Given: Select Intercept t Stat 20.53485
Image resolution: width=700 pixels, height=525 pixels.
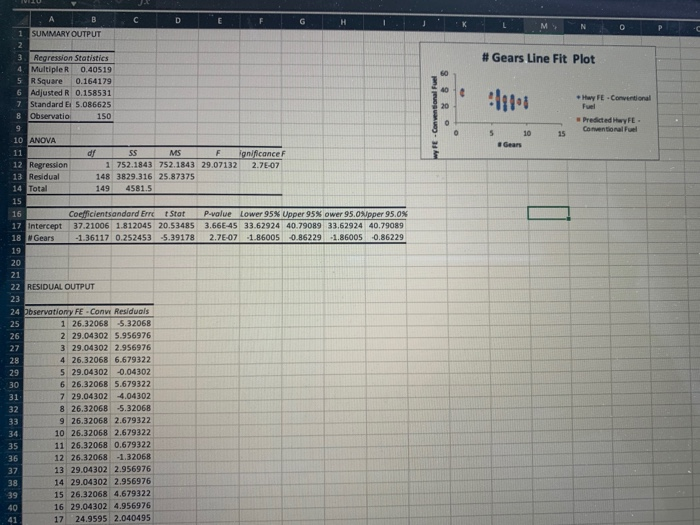Looking at the screenshot, I should [x=176, y=226].
